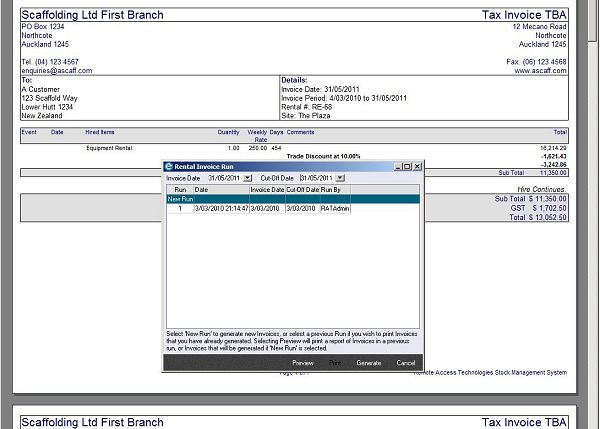Sort by 'Invoice Date' column header
The image size is (600, 429).
click(x=267, y=189)
